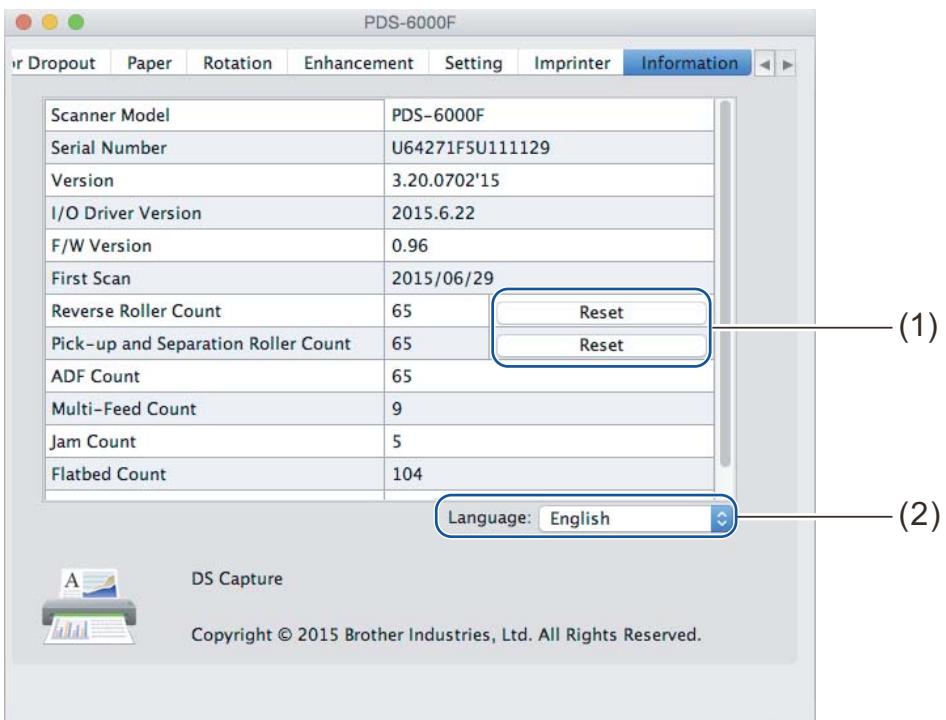Select the Flatbed Count label cell
The width and height of the screenshot is (946, 720).
pyautogui.click(x=215, y=474)
